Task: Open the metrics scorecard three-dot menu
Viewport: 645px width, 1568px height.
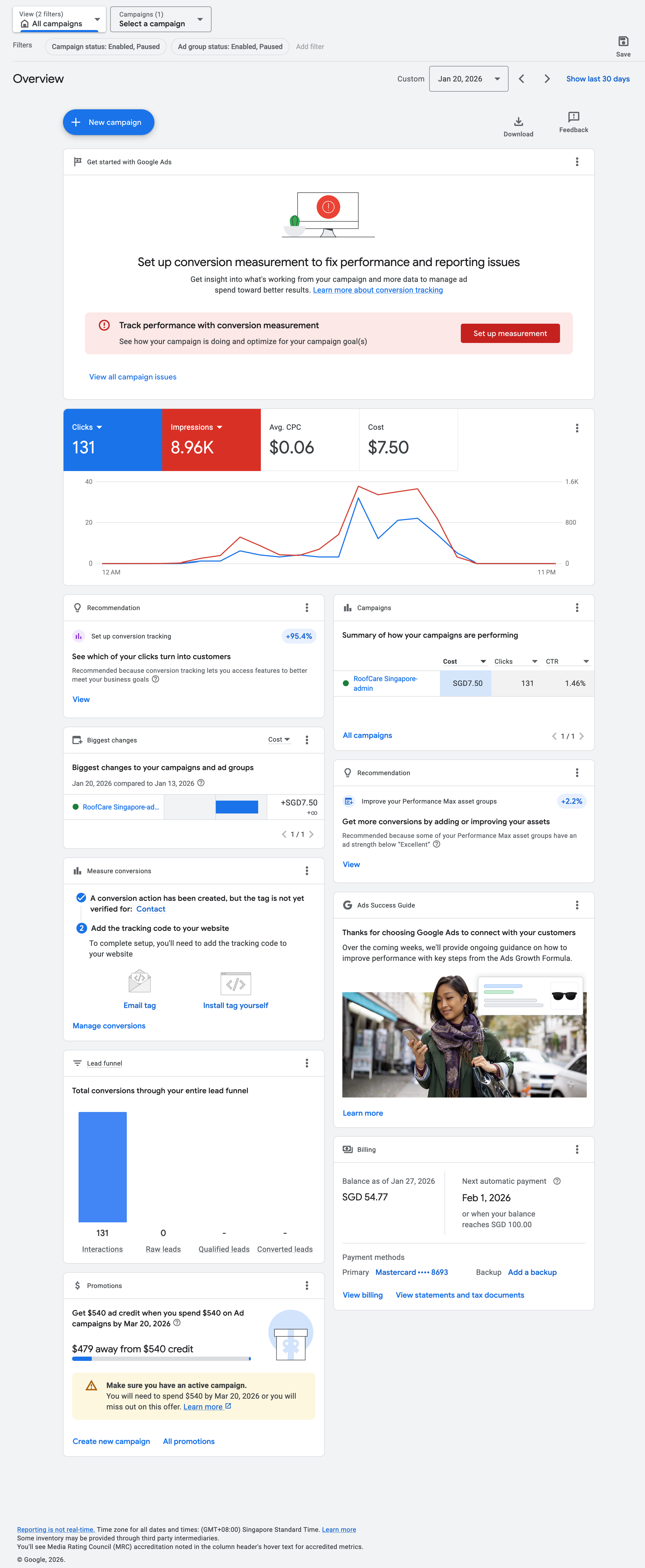Action: point(577,428)
